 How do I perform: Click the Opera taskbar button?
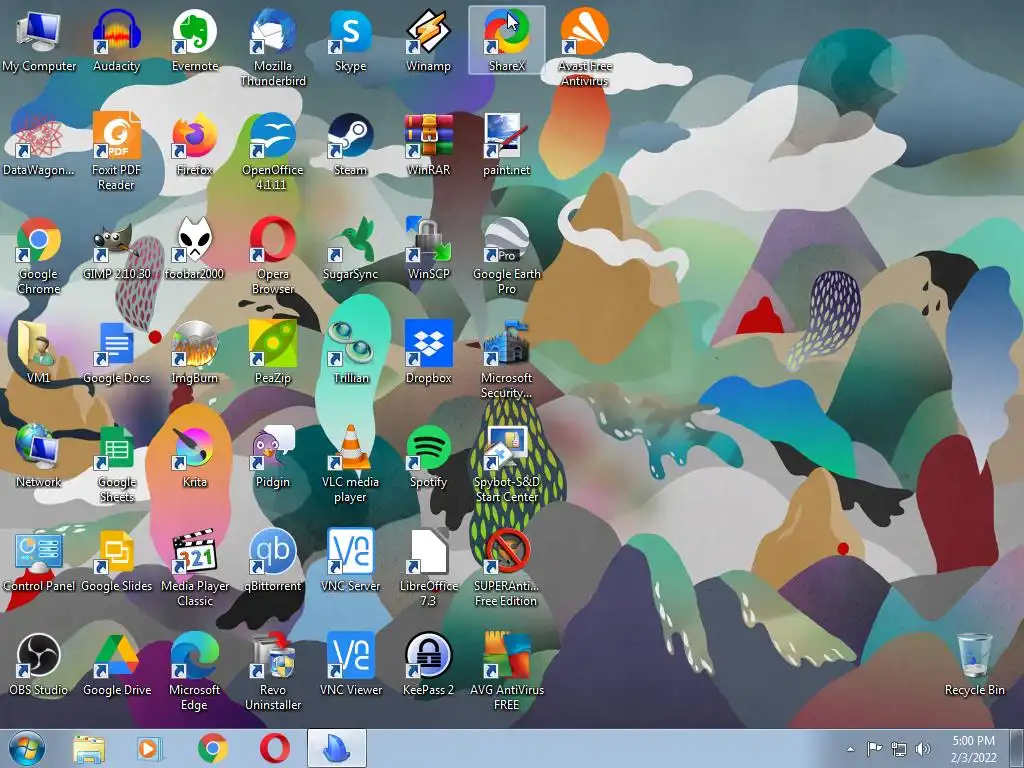275,748
